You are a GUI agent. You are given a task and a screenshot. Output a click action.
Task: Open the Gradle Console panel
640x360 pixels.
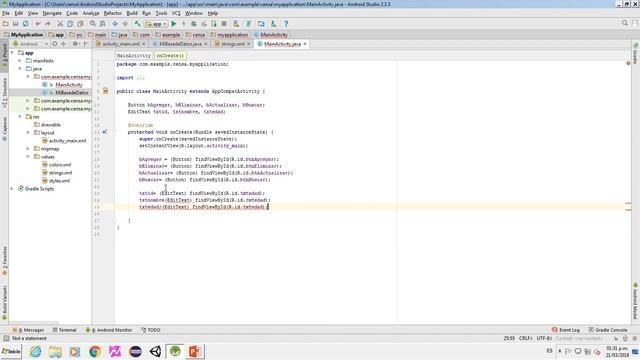click(x=608, y=330)
